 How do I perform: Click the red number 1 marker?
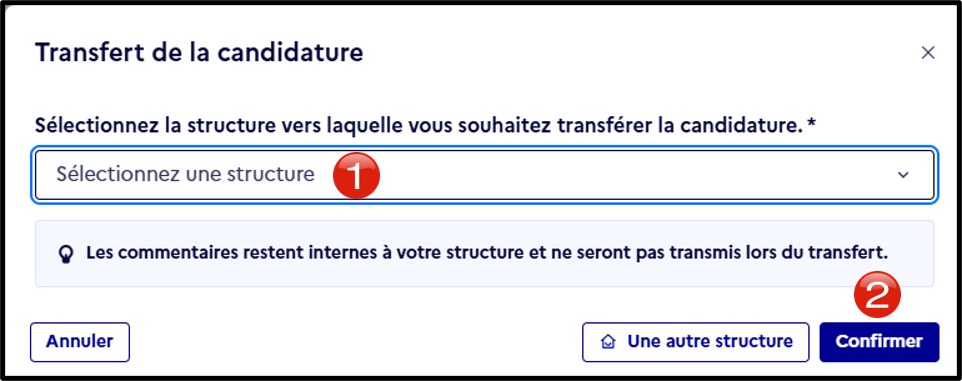pos(356,175)
